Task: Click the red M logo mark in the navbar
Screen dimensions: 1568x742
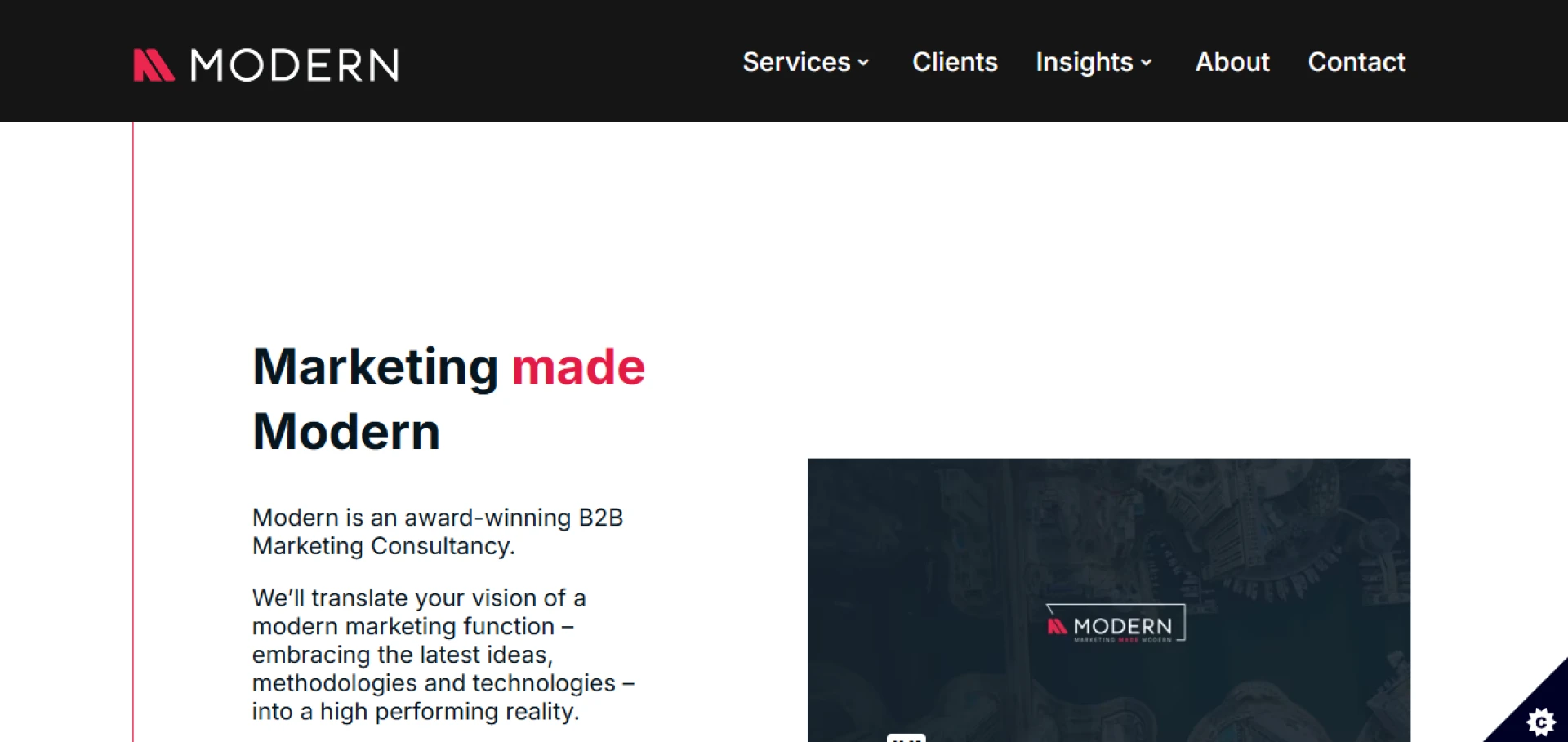Action: click(x=154, y=64)
